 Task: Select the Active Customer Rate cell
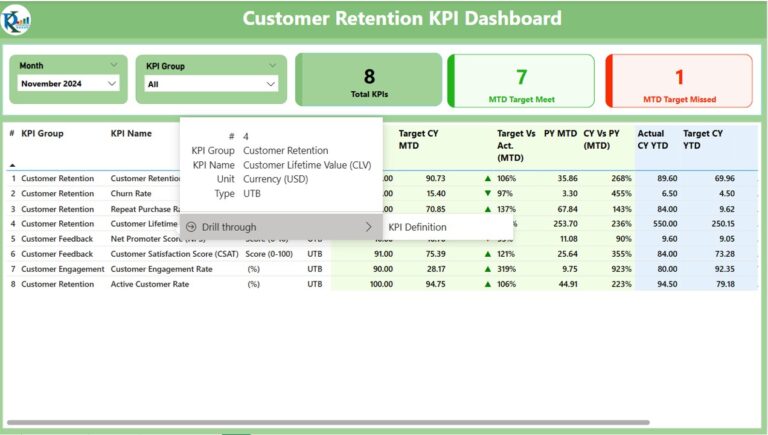(x=149, y=284)
